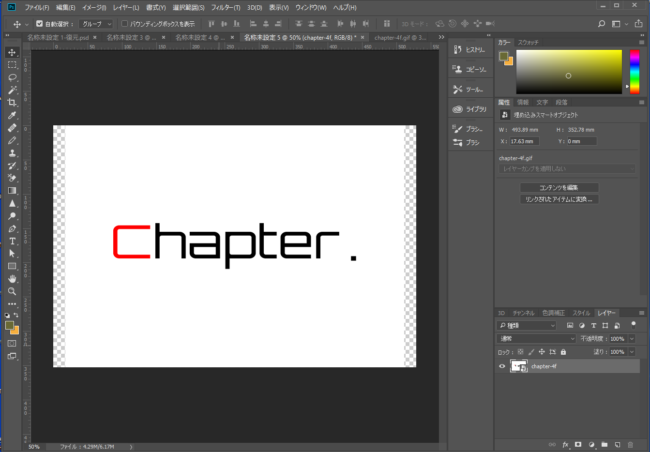This screenshot has height=452, width=650.
Task: Open the layer blend mode 通常 dropdown
Action: pyautogui.click(x=536, y=339)
